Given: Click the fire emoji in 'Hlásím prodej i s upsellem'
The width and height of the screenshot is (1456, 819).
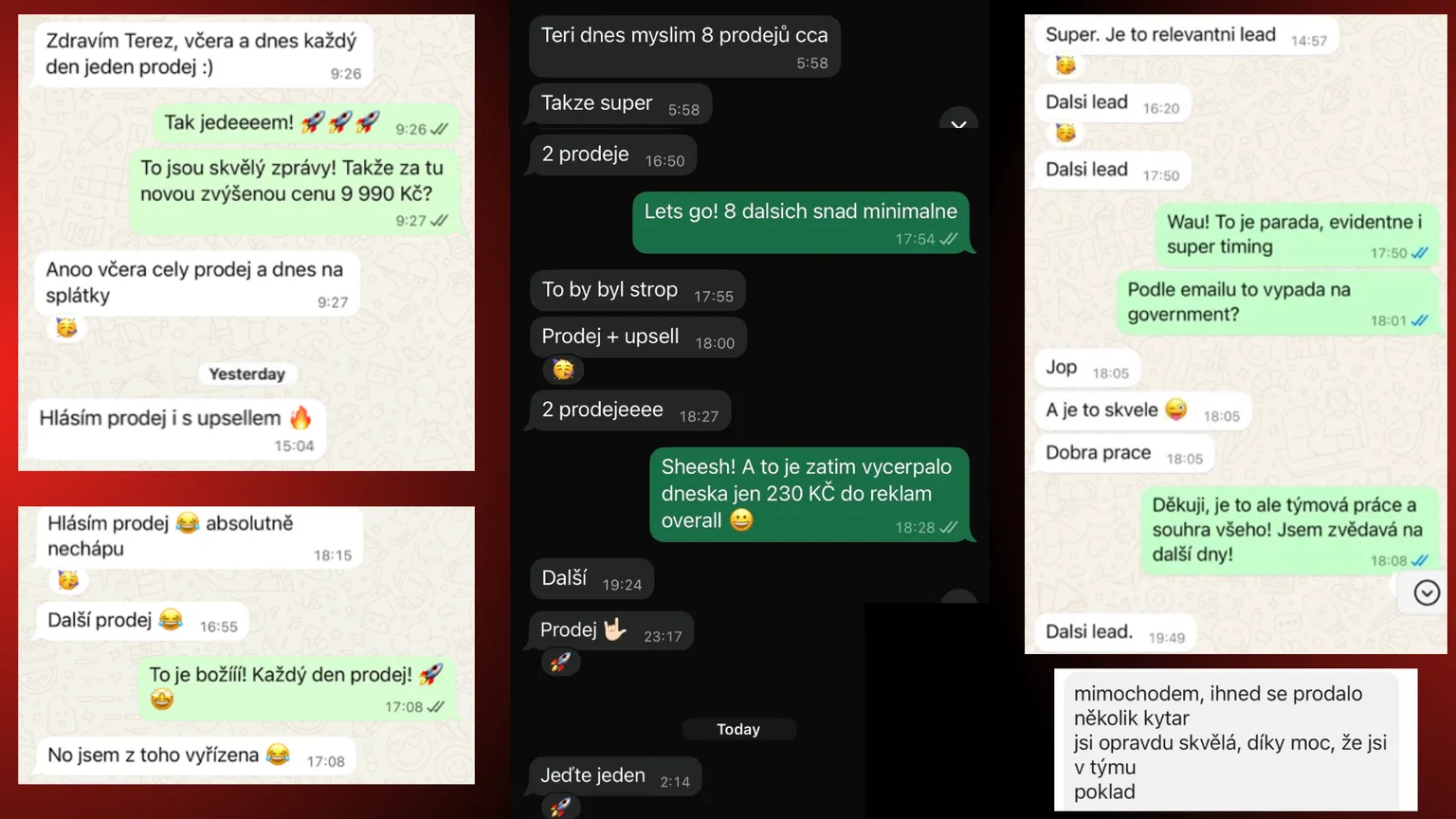Looking at the screenshot, I should [x=301, y=417].
